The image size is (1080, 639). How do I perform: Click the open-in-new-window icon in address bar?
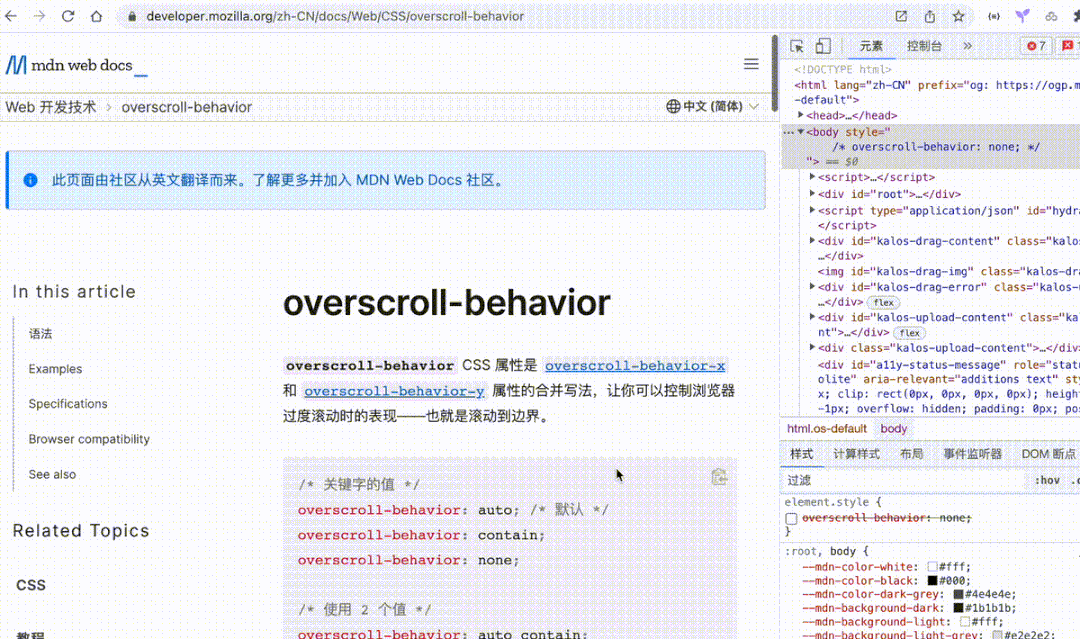[x=901, y=16]
